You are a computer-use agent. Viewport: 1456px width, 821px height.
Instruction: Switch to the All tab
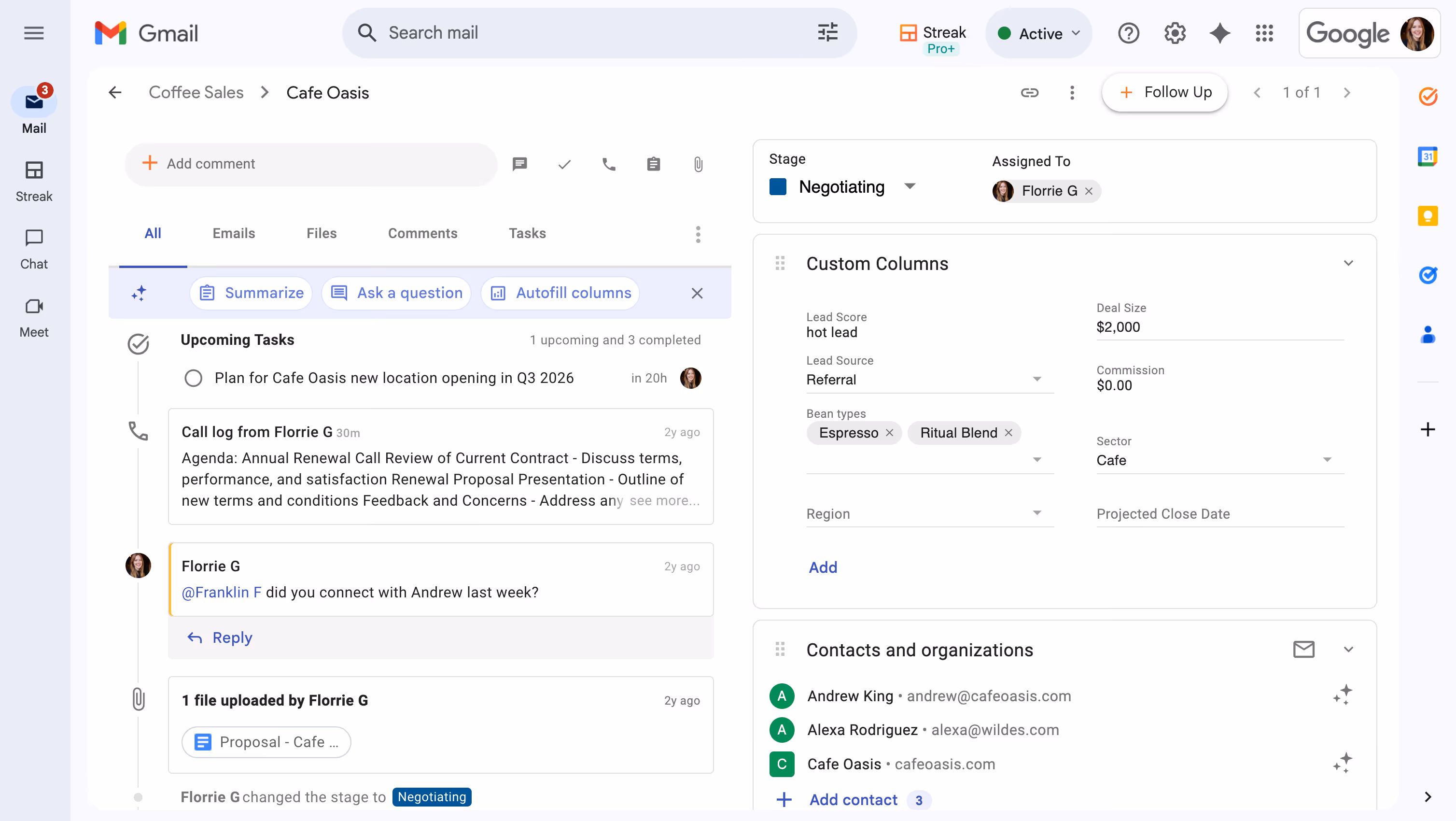153,233
